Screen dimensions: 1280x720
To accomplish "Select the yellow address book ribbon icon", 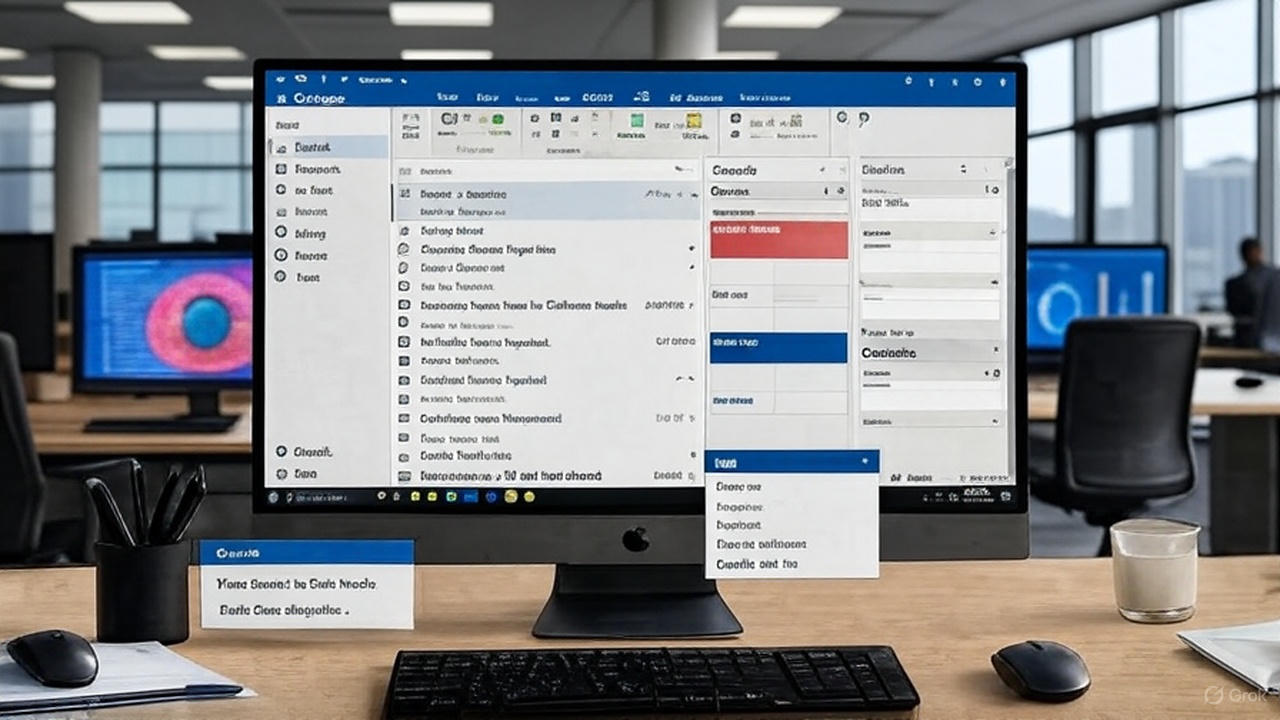I will (x=693, y=122).
